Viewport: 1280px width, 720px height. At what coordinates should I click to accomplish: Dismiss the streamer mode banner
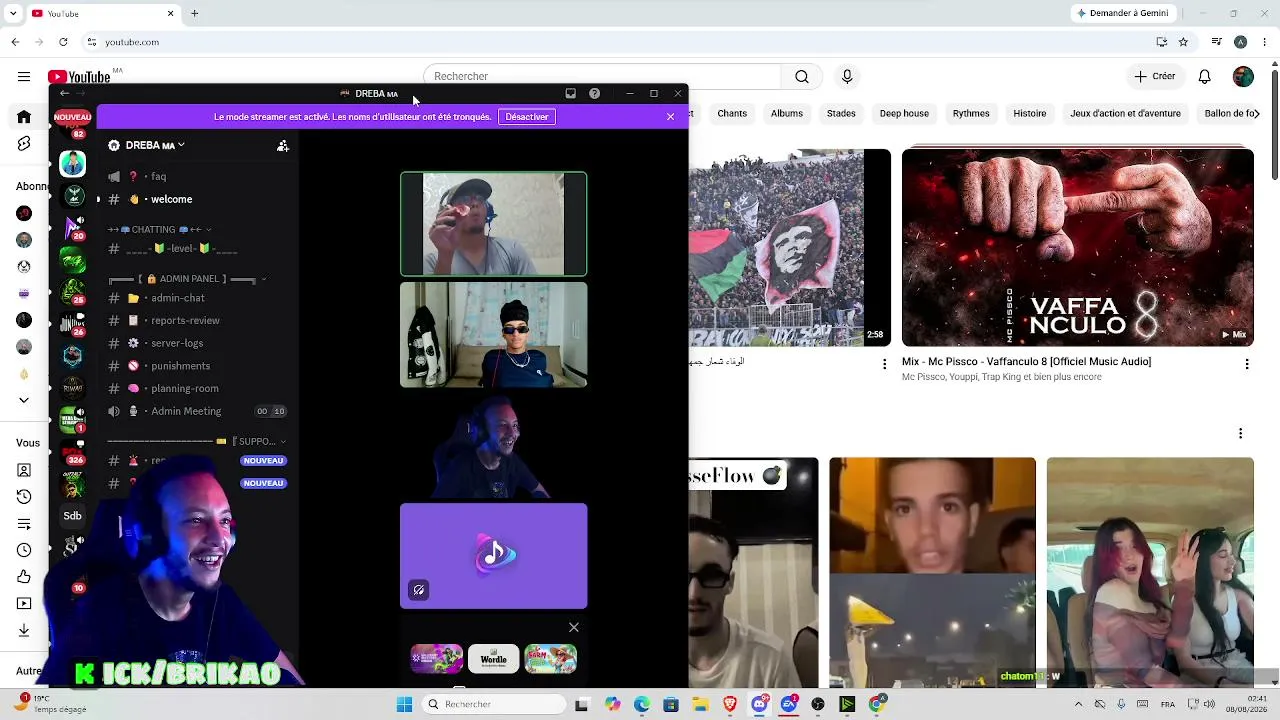[x=670, y=117]
